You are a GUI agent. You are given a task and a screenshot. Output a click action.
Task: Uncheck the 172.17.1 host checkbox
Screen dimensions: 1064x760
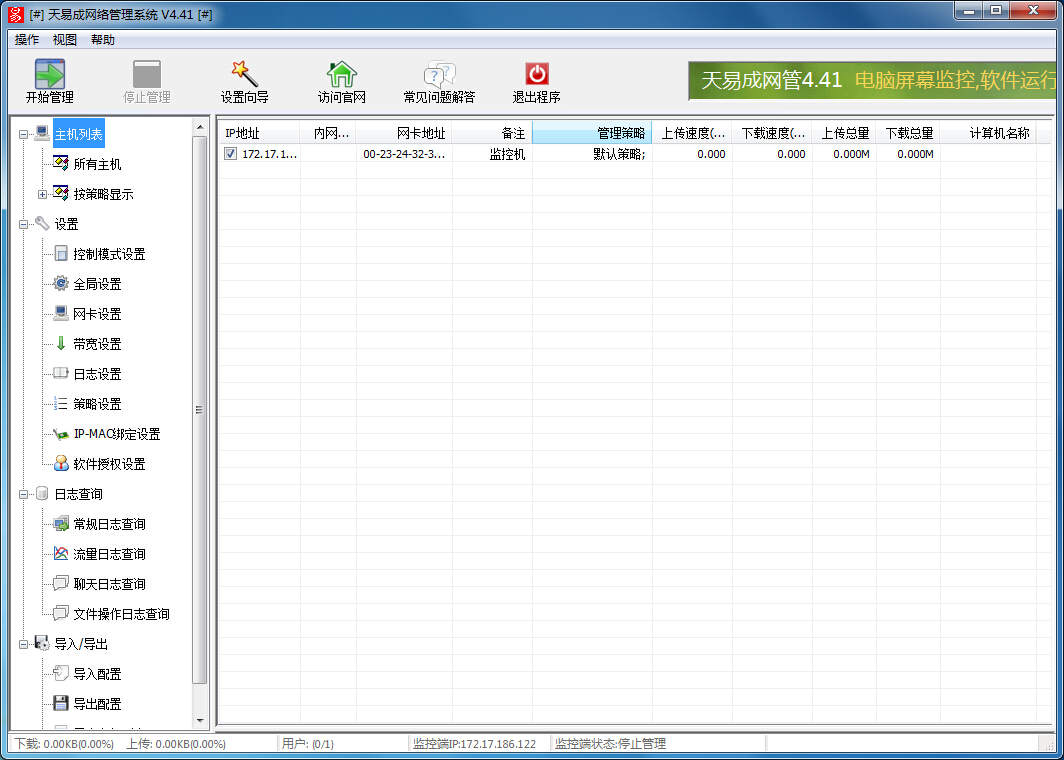click(x=231, y=154)
